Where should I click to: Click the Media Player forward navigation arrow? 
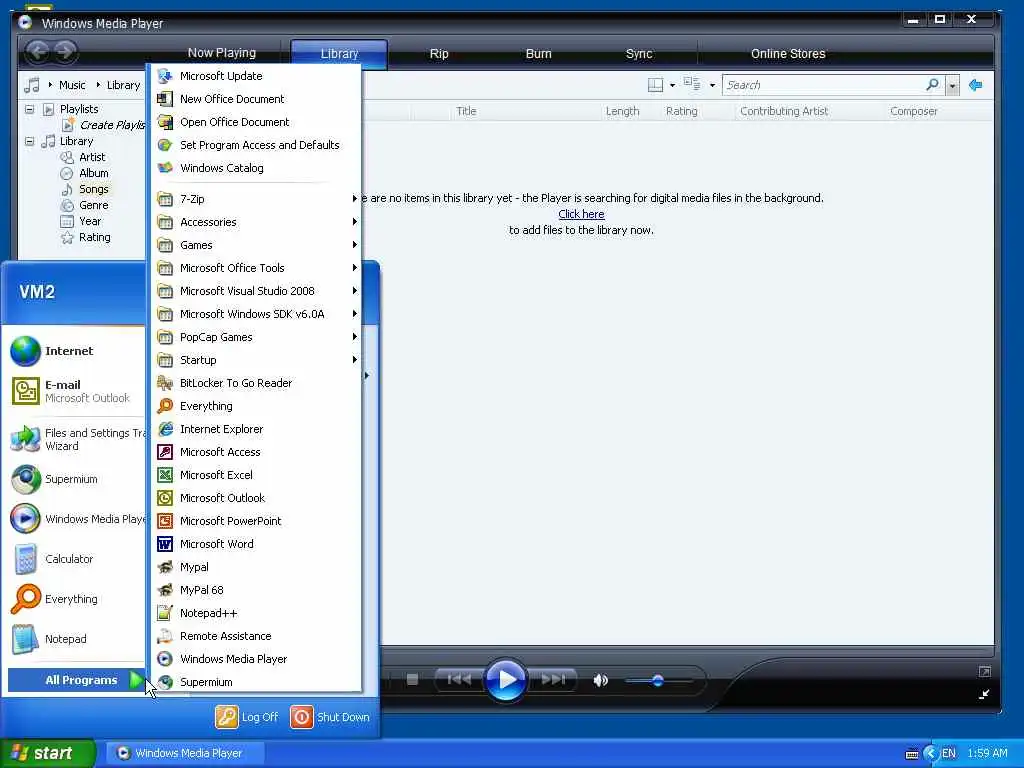(65, 51)
